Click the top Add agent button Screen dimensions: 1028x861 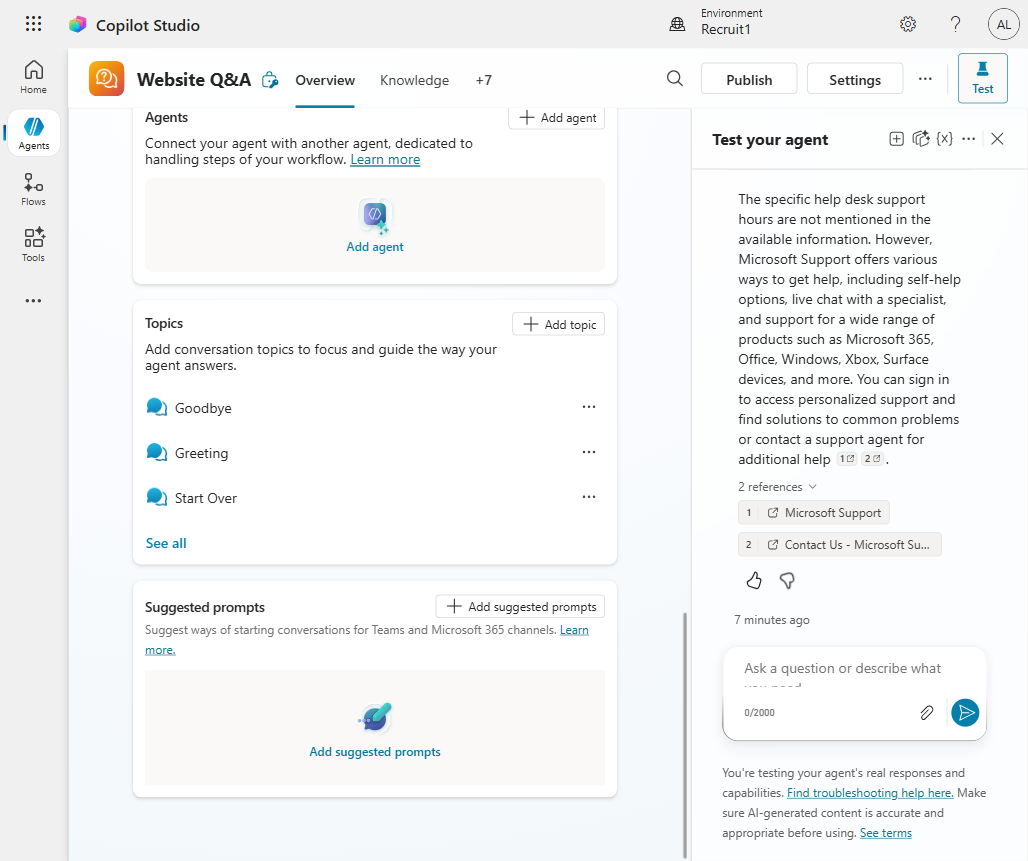point(557,118)
